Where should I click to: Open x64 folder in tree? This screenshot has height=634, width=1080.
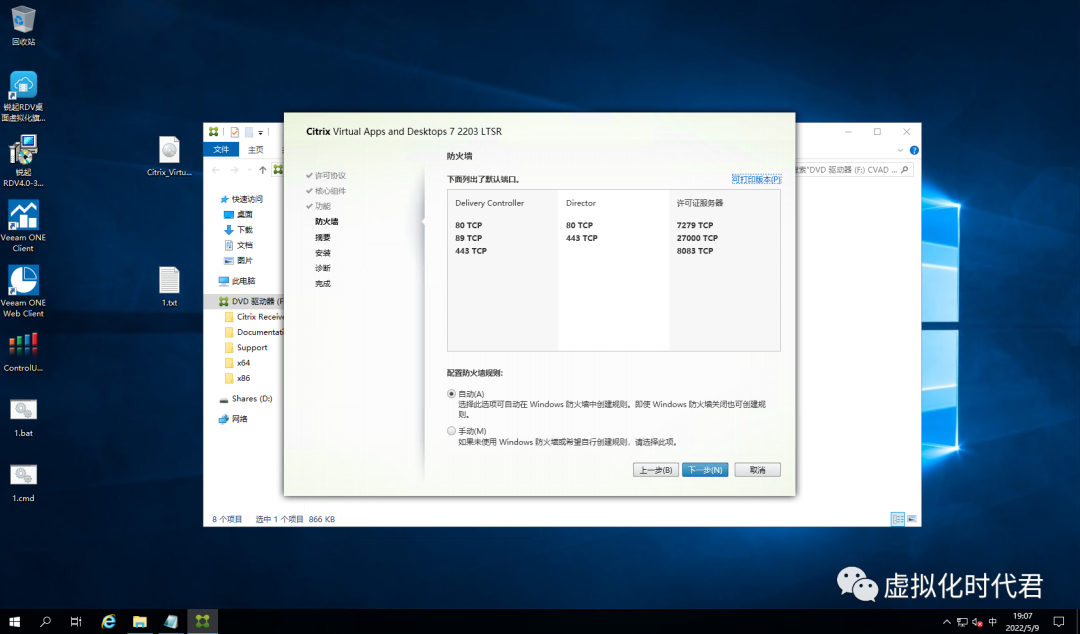pyautogui.click(x=243, y=362)
